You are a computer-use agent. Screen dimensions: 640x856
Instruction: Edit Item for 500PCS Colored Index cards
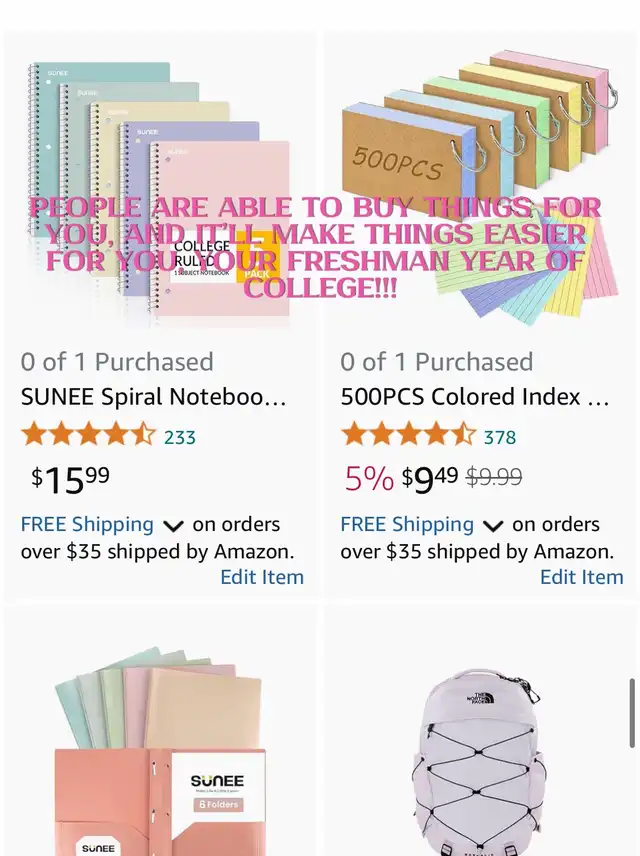(582, 577)
